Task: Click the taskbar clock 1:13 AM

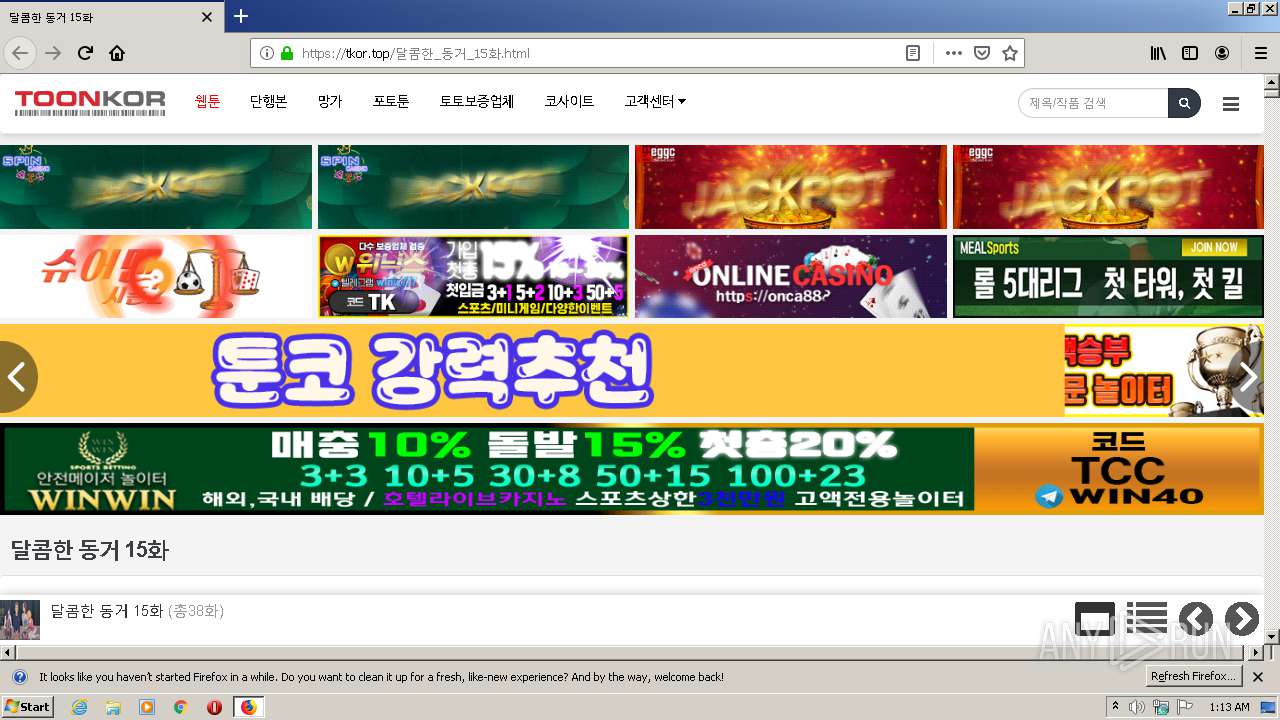Action: [x=1229, y=707]
